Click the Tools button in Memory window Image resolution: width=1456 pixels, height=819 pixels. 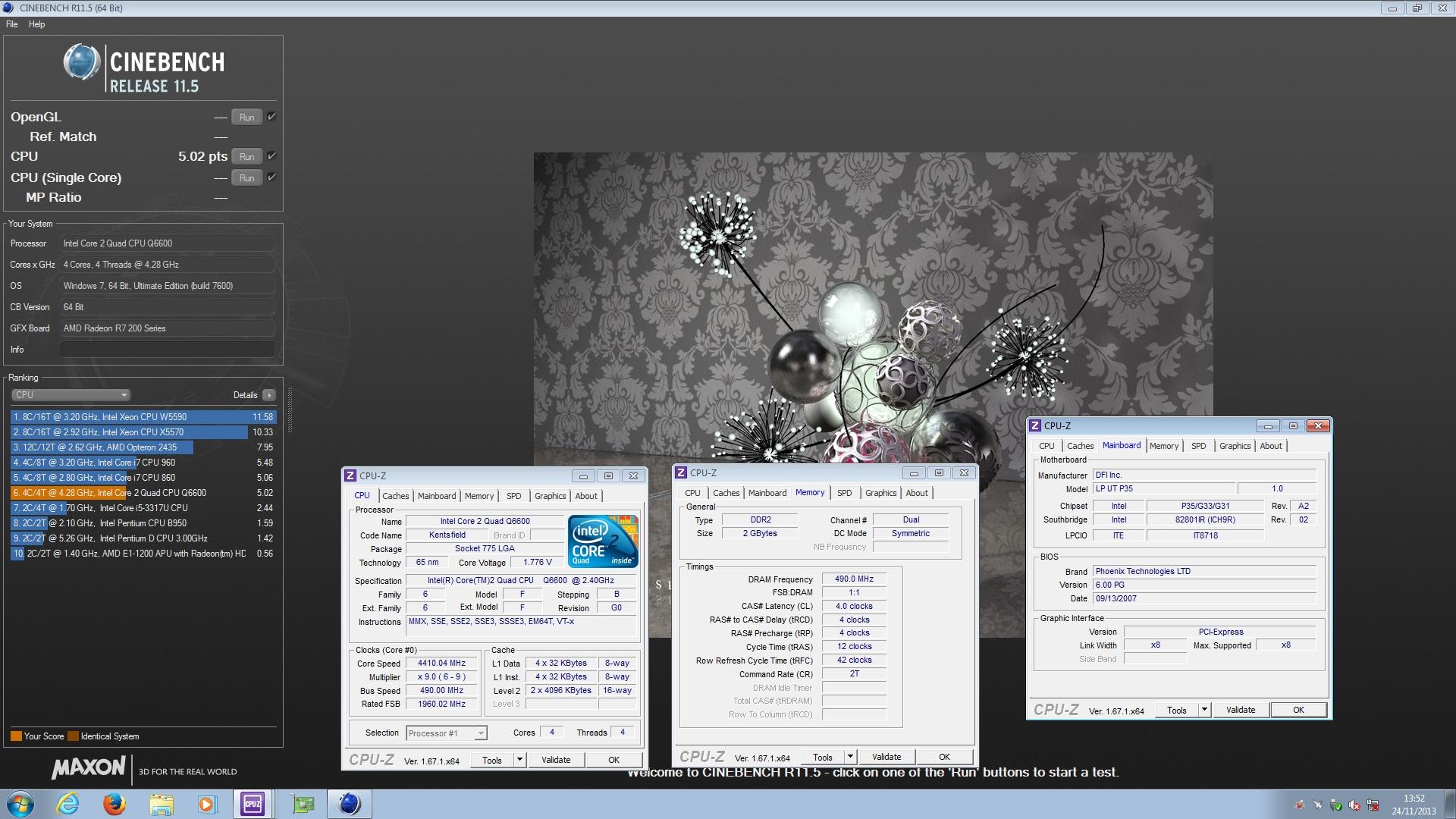pyautogui.click(x=823, y=757)
